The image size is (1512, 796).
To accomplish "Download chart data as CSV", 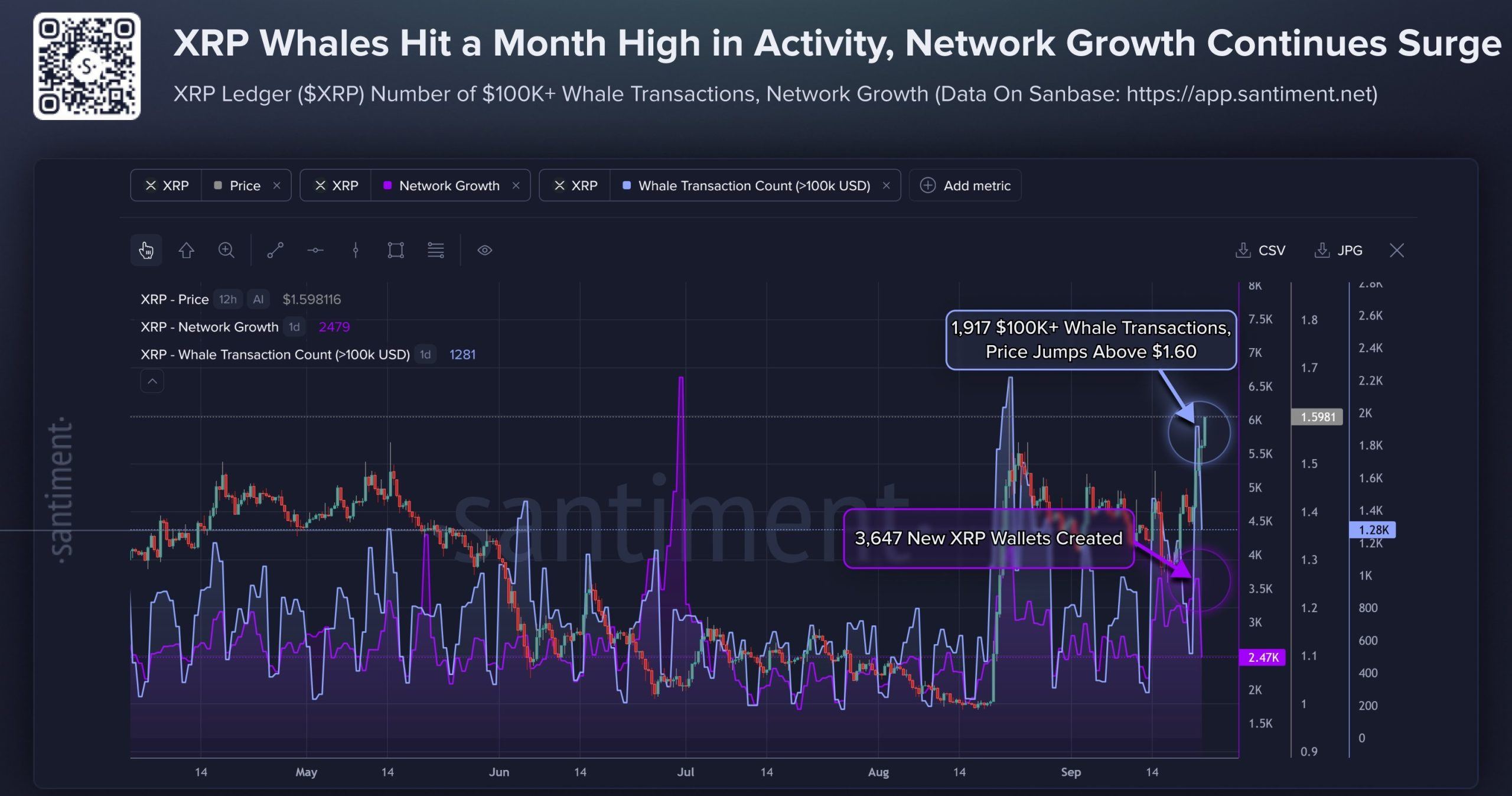I will (1260, 251).
